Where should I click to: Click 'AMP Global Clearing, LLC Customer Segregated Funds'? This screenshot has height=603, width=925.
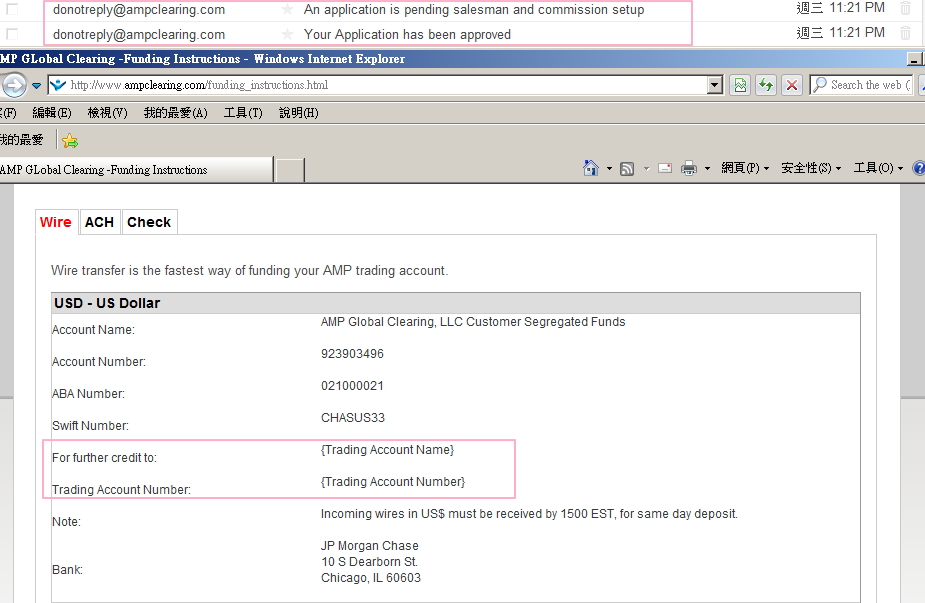click(473, 322)
